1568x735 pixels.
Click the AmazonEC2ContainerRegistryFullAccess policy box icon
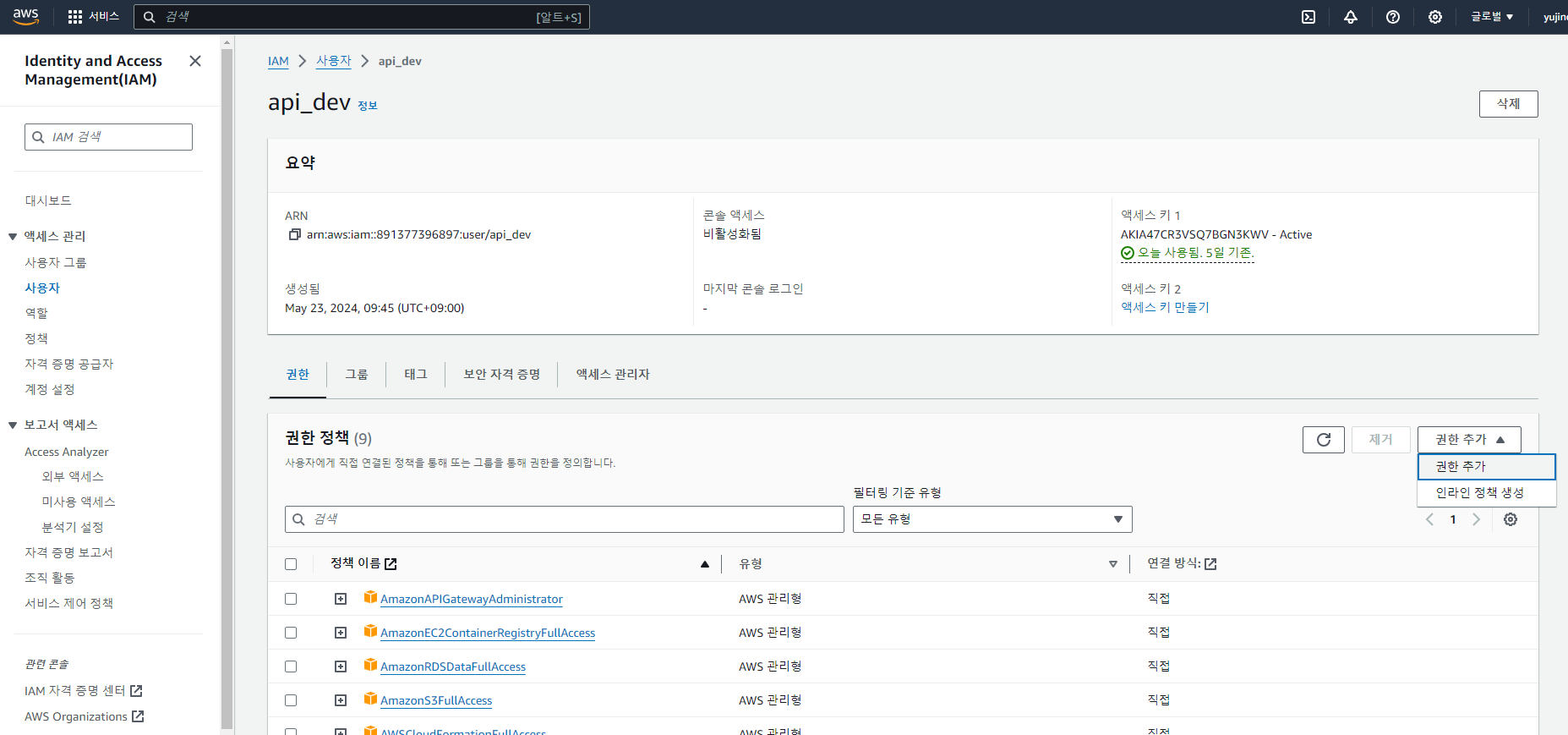(x=370, y=631)
